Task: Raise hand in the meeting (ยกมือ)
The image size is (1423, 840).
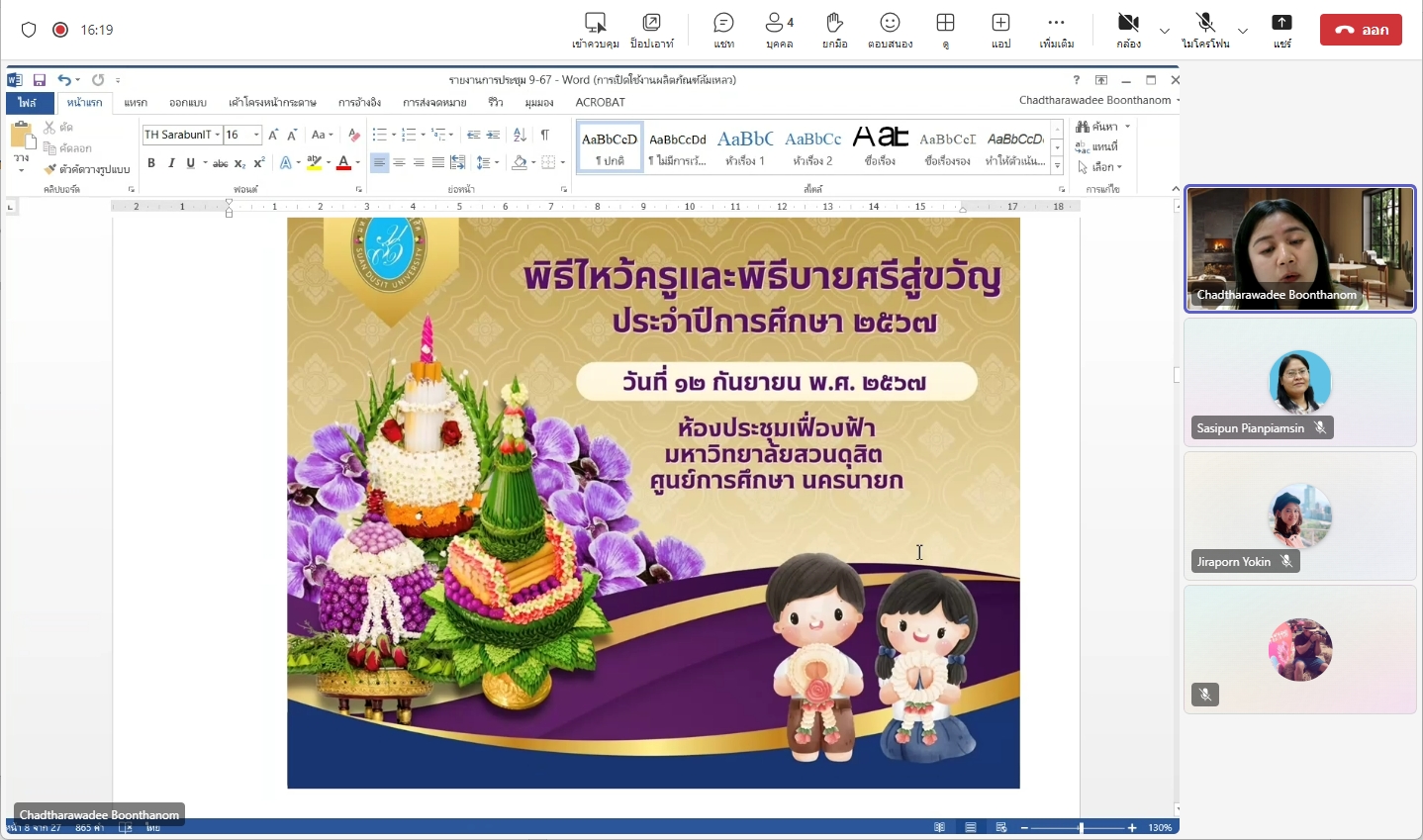Action: pos(834,30)
